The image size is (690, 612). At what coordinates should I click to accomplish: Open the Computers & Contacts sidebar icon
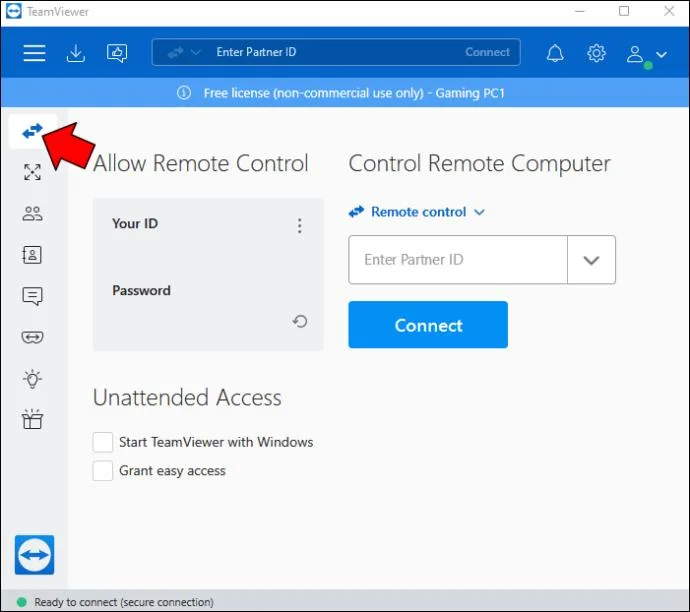(x=32, y=255)
